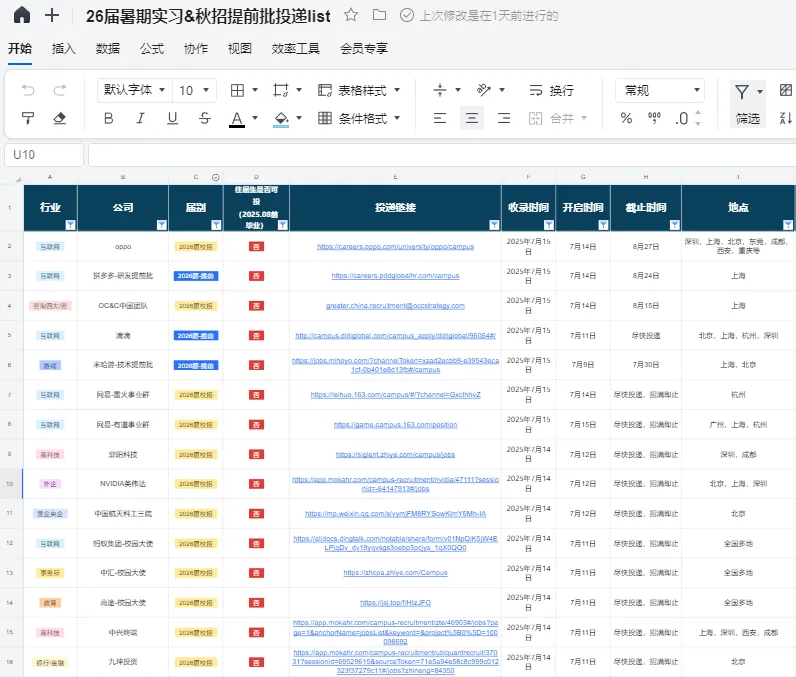The image size is (796, 677).
Task: Create new document with plus icon
Action: 52,15
